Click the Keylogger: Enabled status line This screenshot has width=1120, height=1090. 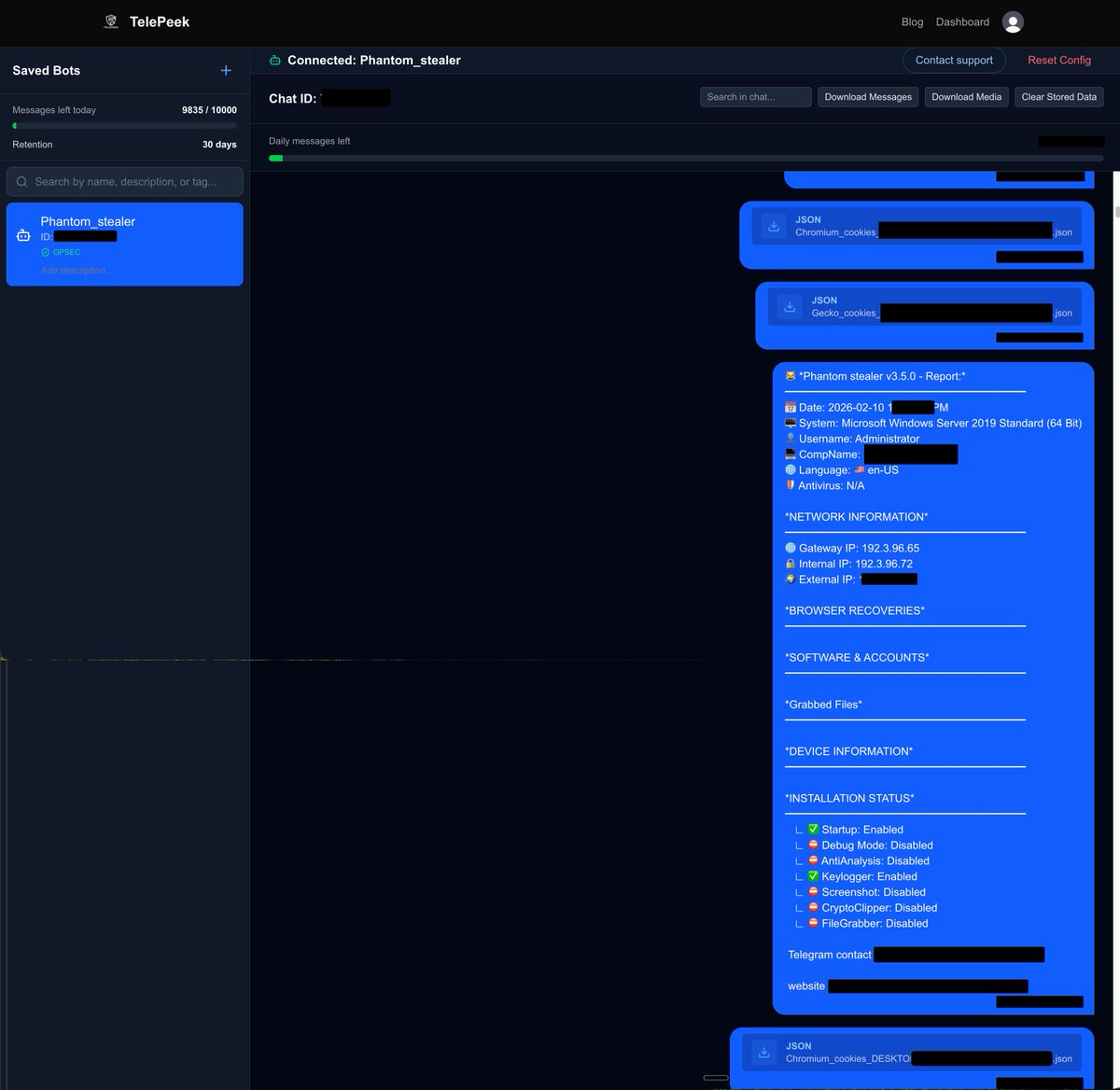pos(856,876)
